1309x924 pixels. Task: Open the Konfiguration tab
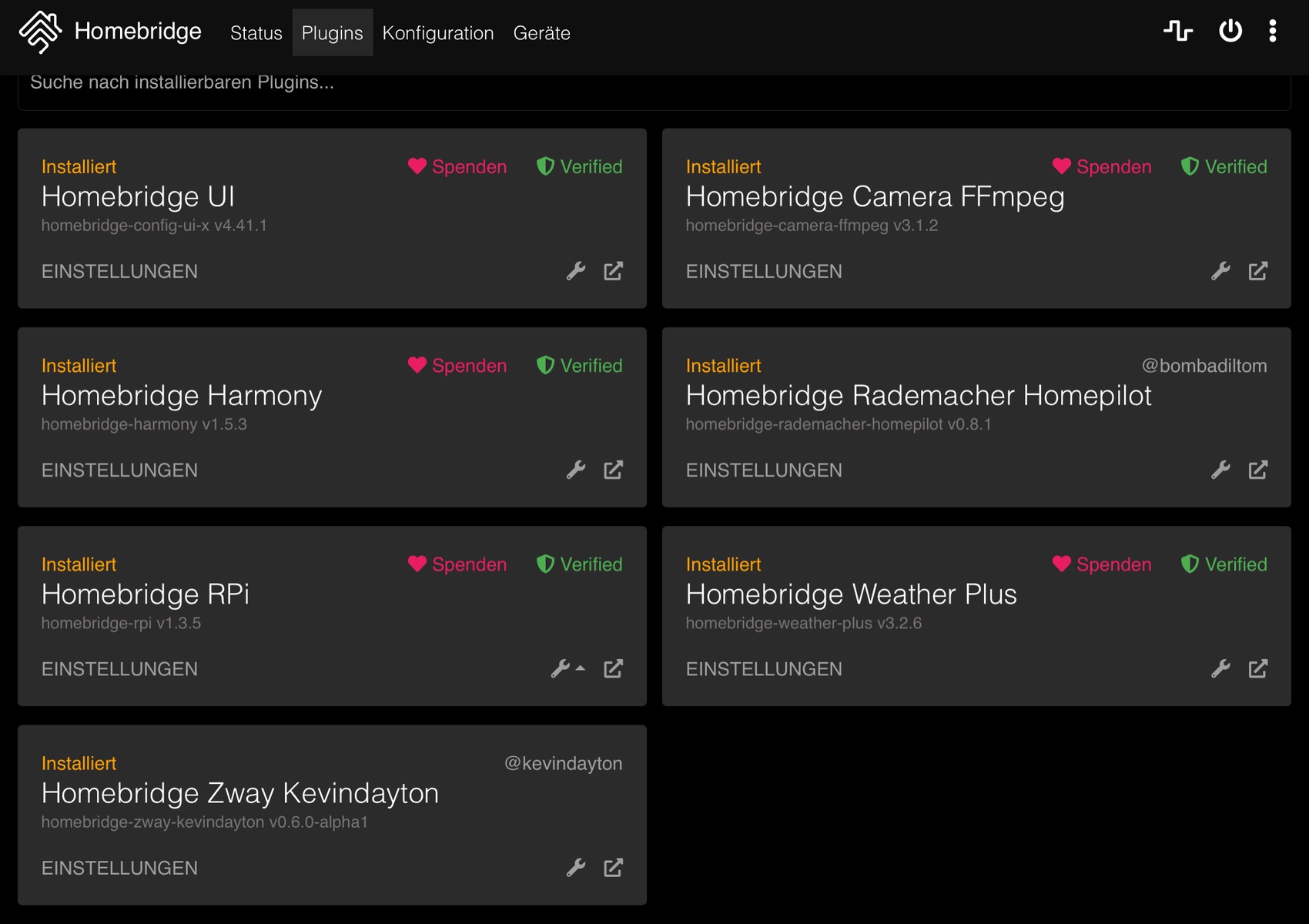(x=437, y=33)
